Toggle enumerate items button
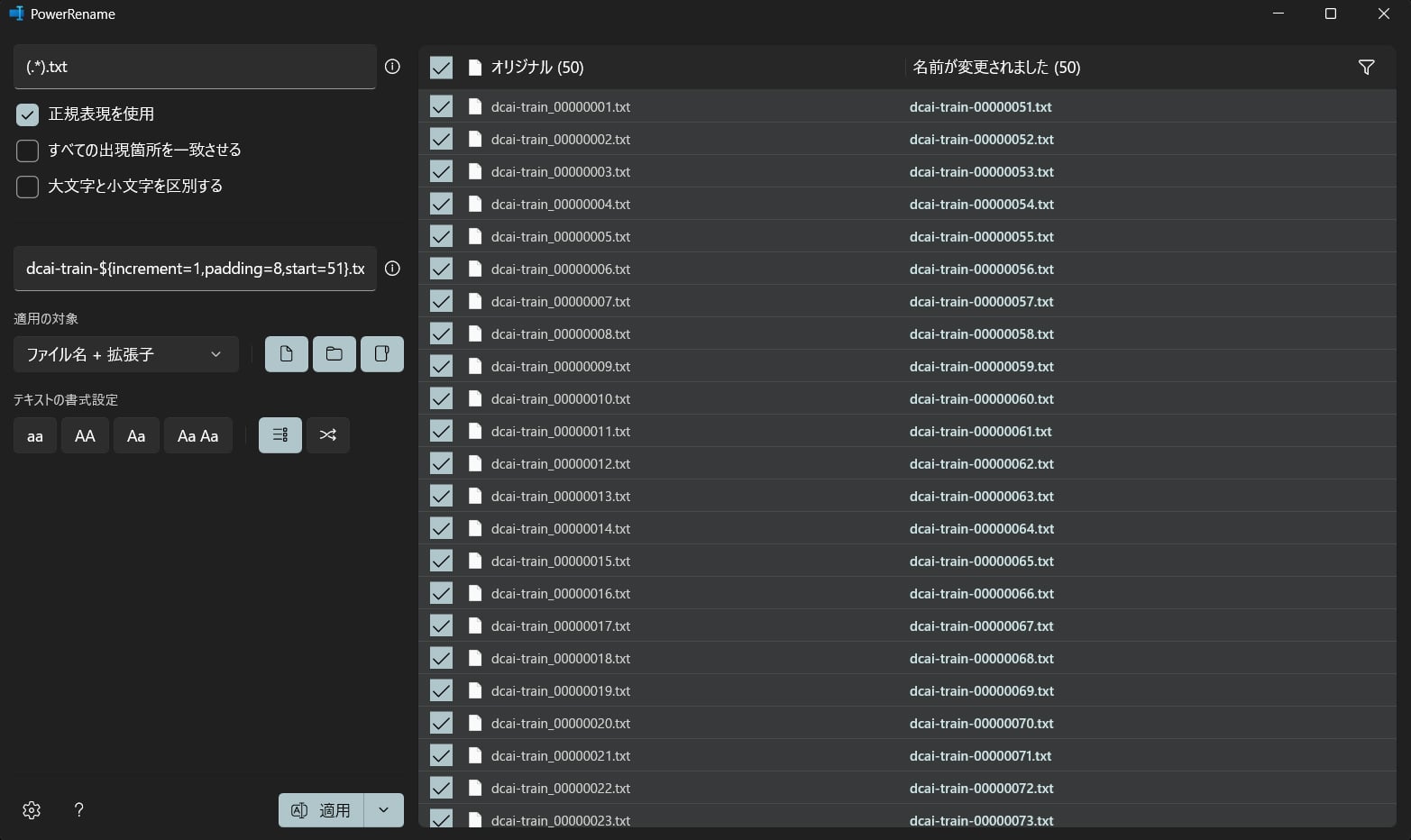1411x840 pixels. (x=280, y=435)
